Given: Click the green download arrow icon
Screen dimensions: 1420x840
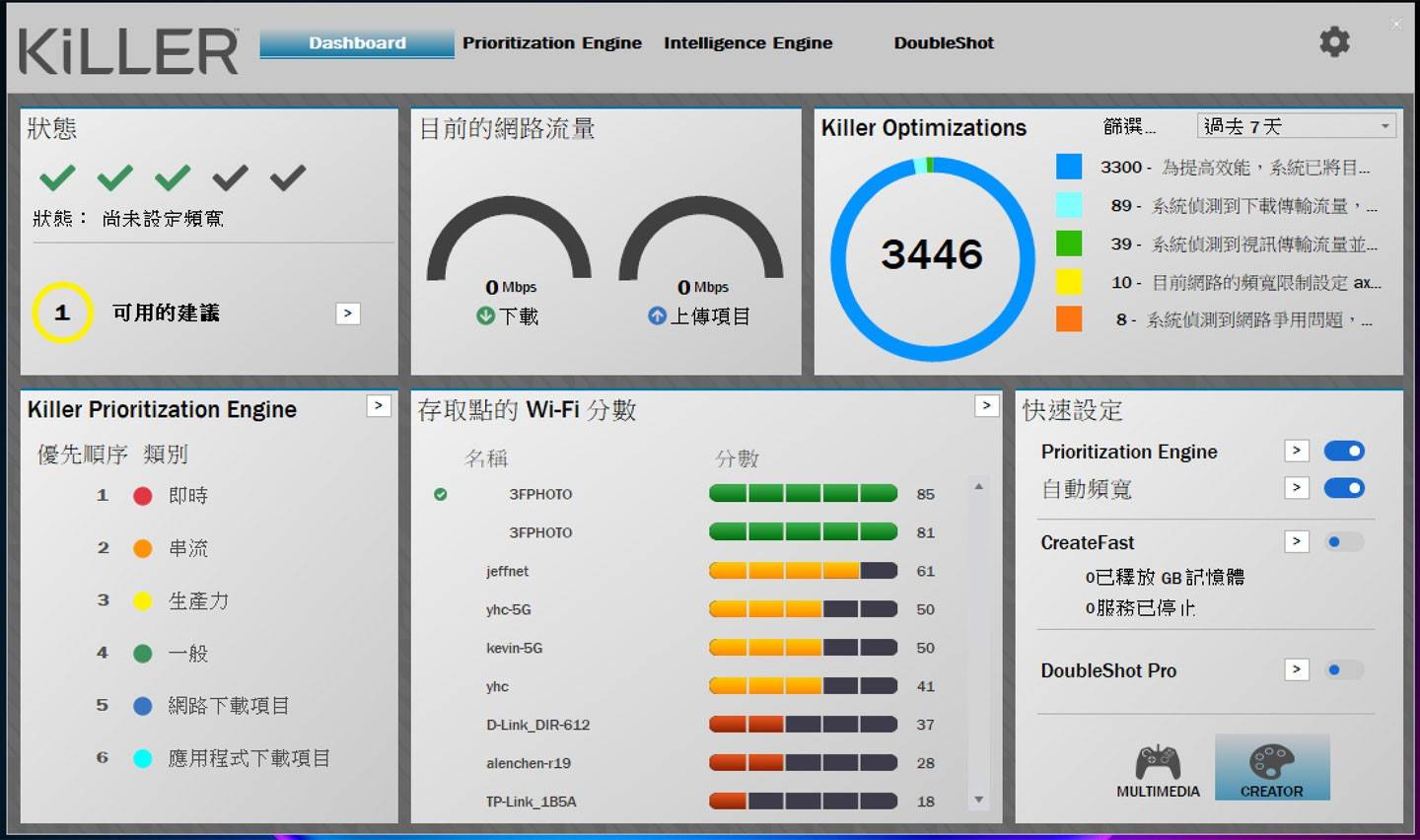Looking at the screenshot, I should click(x=485, y=315).
